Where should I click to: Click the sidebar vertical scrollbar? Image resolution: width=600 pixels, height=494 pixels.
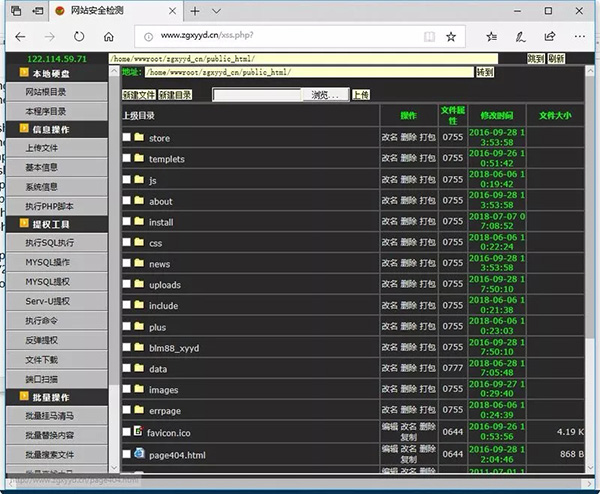click(114, 270)
